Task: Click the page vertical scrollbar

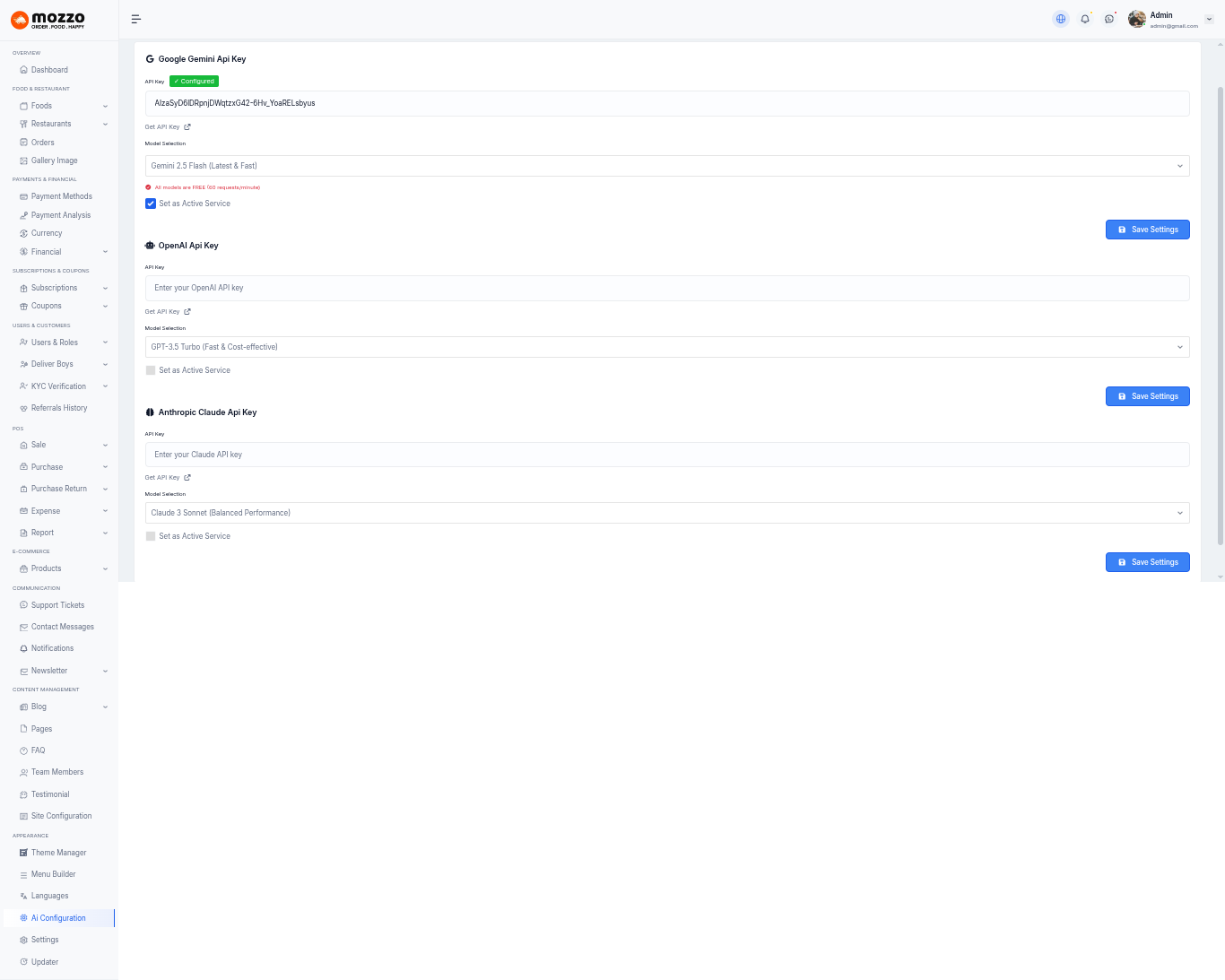Action: click(x=1221, y=314)
